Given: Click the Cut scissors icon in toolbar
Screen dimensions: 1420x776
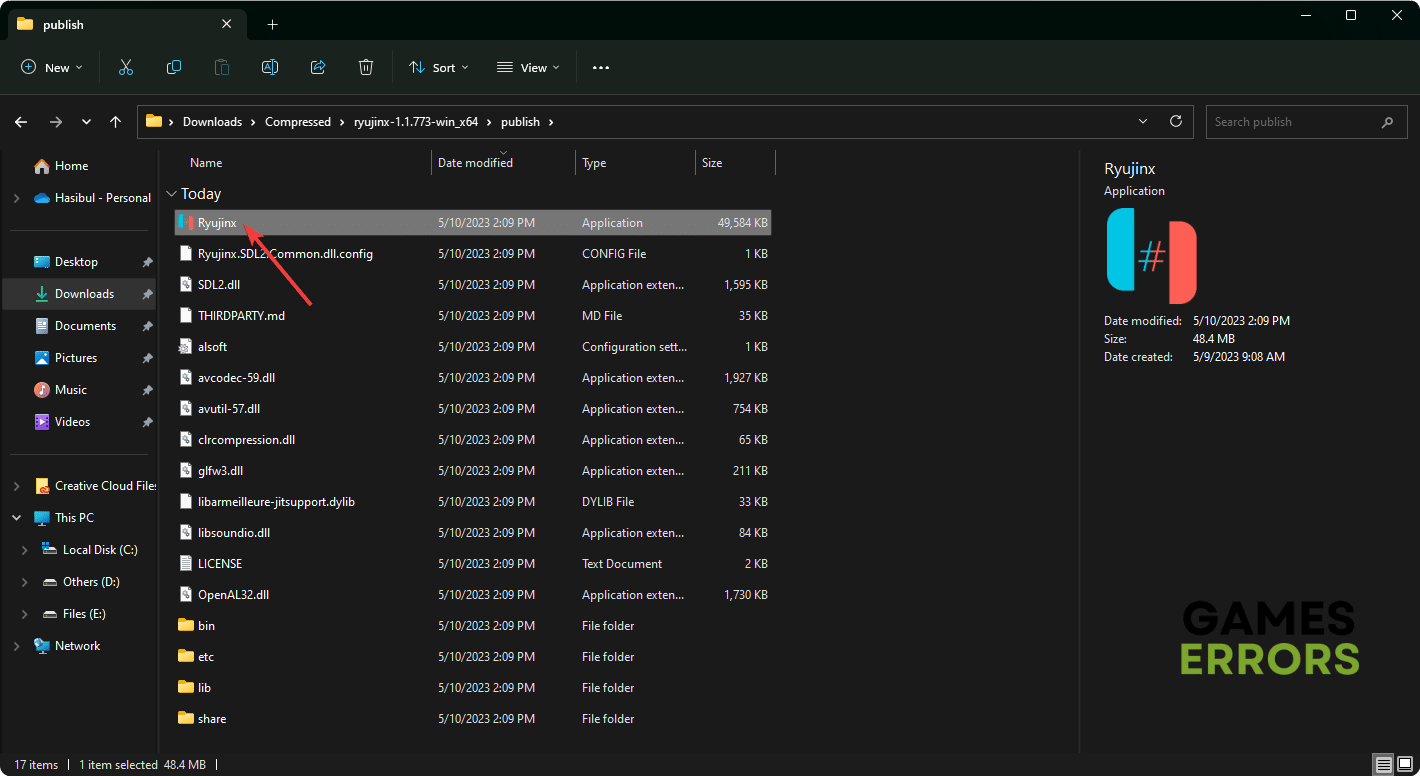Looking at the screenshot, I should pos(126,67).
